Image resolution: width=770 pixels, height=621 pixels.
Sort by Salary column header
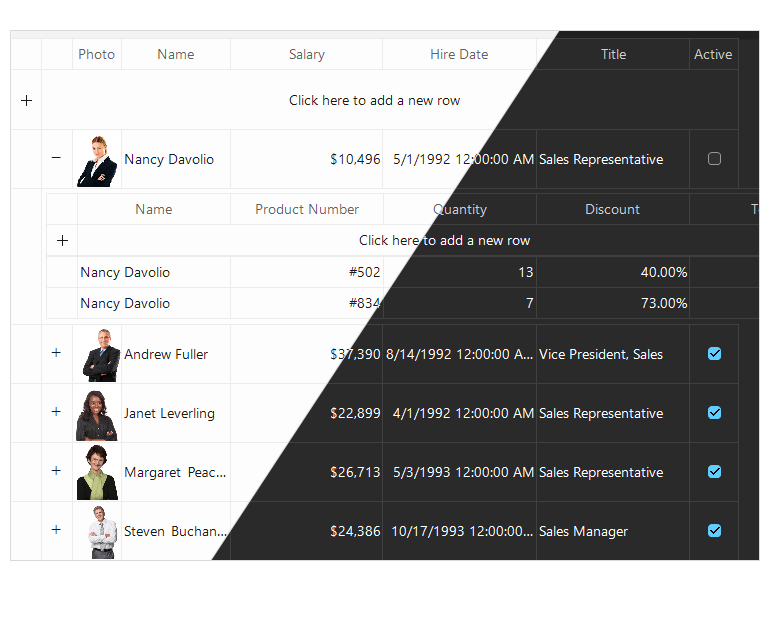[x=307, y=54]
